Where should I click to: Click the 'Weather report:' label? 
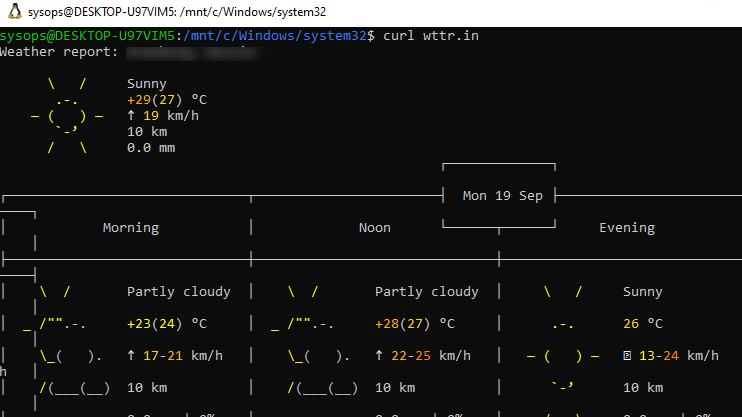59,52
